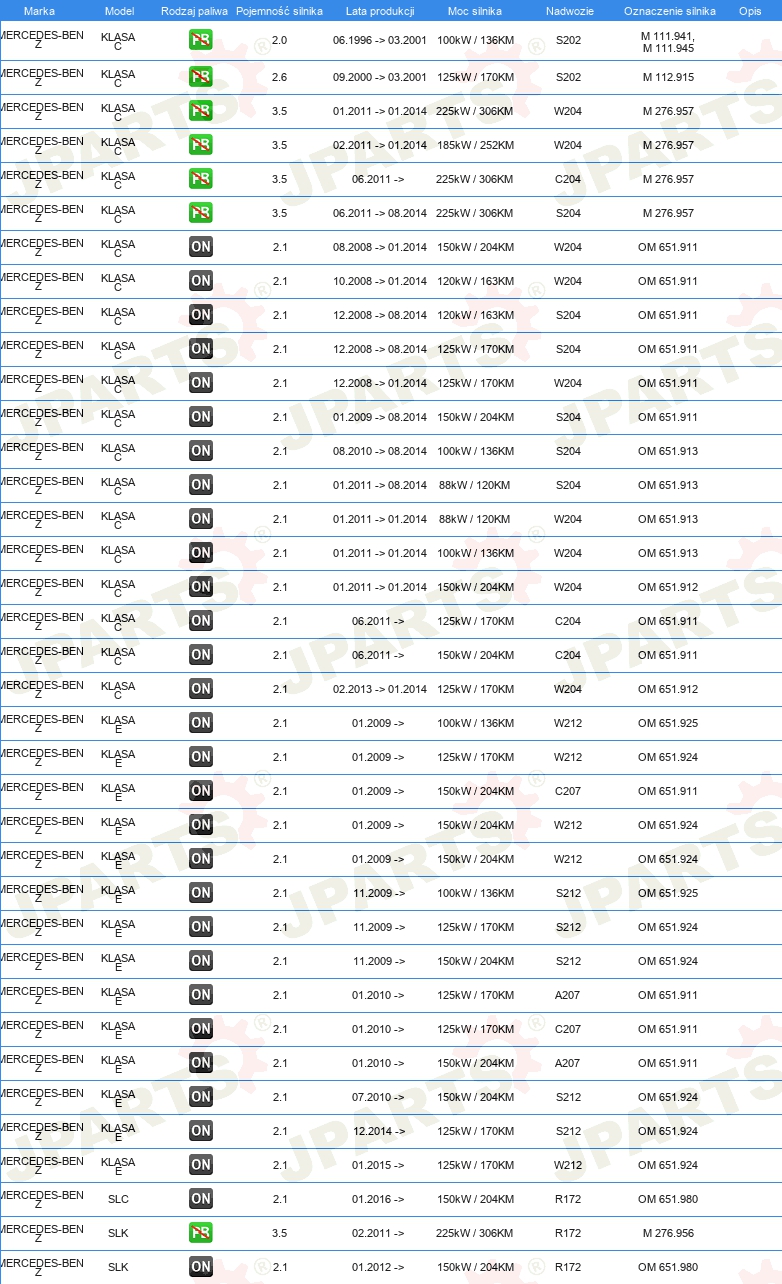
Task: Select the engine code M 111.941, M 111.945
Action: click(x=668, y=41)
